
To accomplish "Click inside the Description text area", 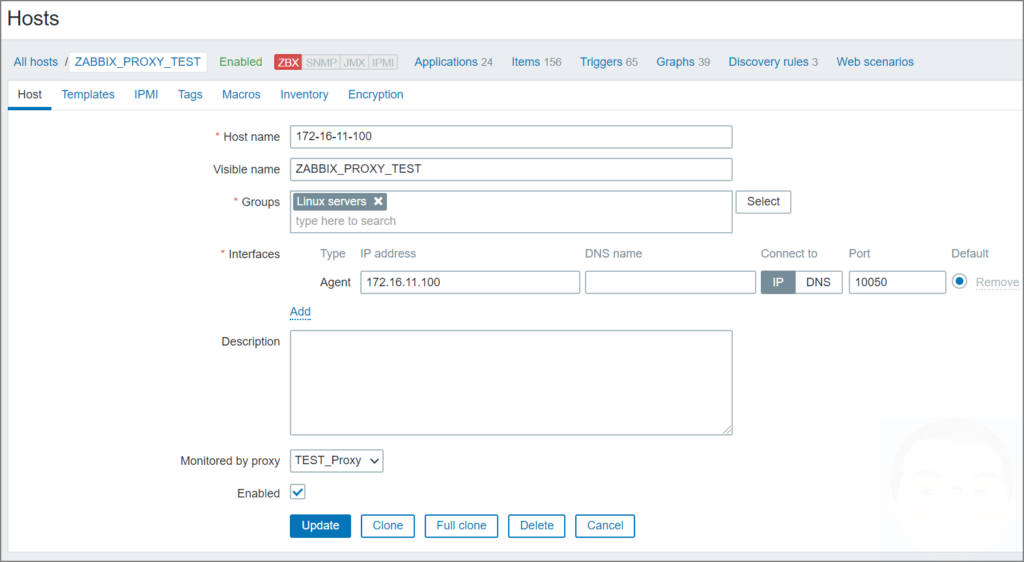I will click(511, 382).
